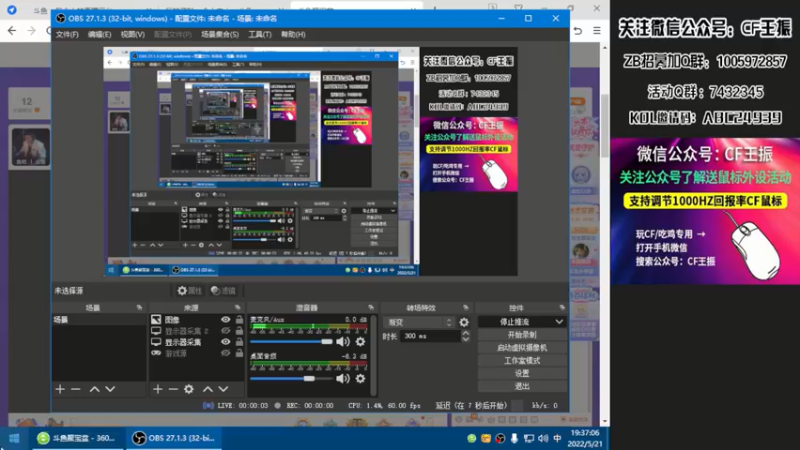The width and height of the screenshot is (800, 450).
Task: Increase transition duration with stepper arrows
Action: (465, 333)
